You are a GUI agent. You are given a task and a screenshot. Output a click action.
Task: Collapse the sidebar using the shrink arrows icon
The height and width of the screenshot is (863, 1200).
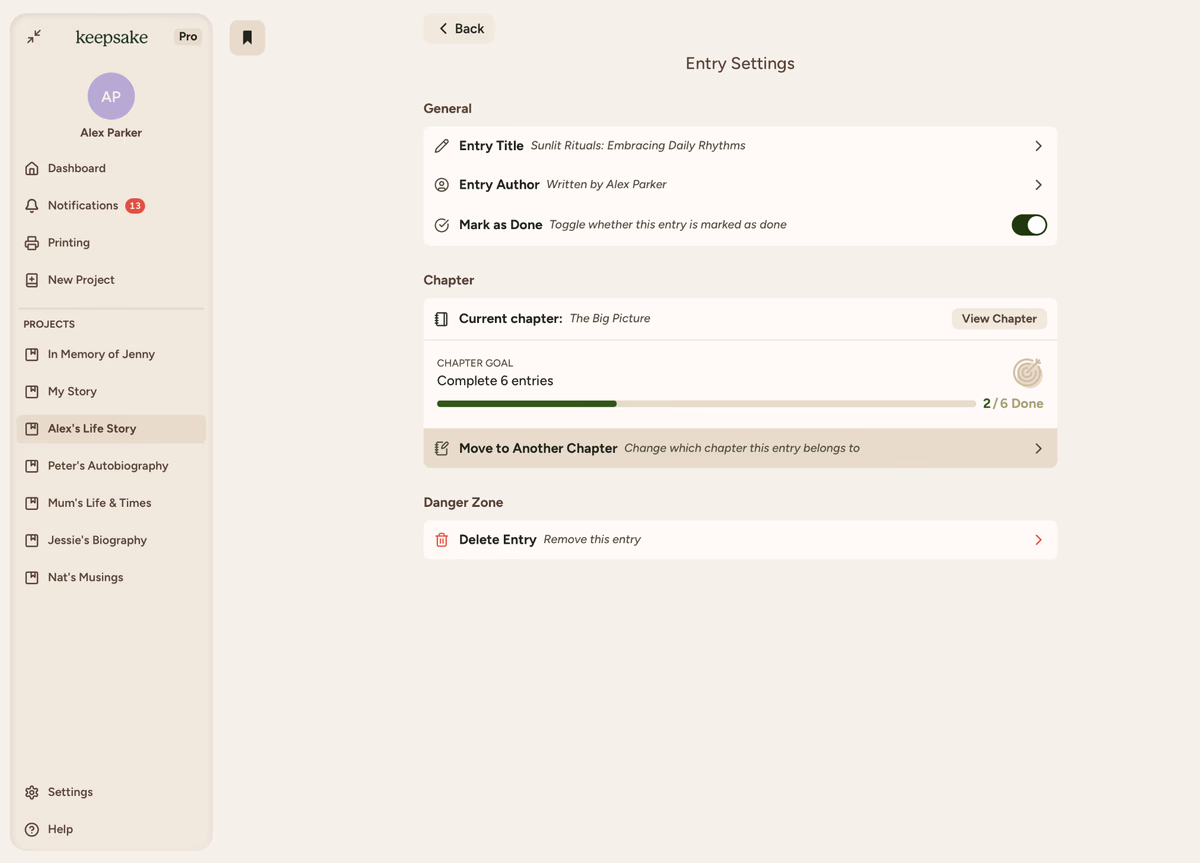click(34, 37)
